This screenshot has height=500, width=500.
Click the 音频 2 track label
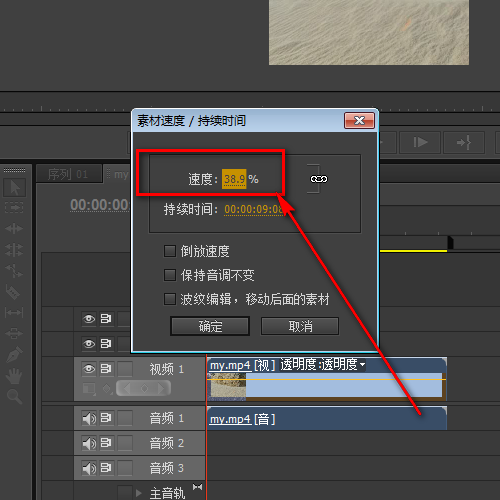pyautogui.click(x=166, y=443)
